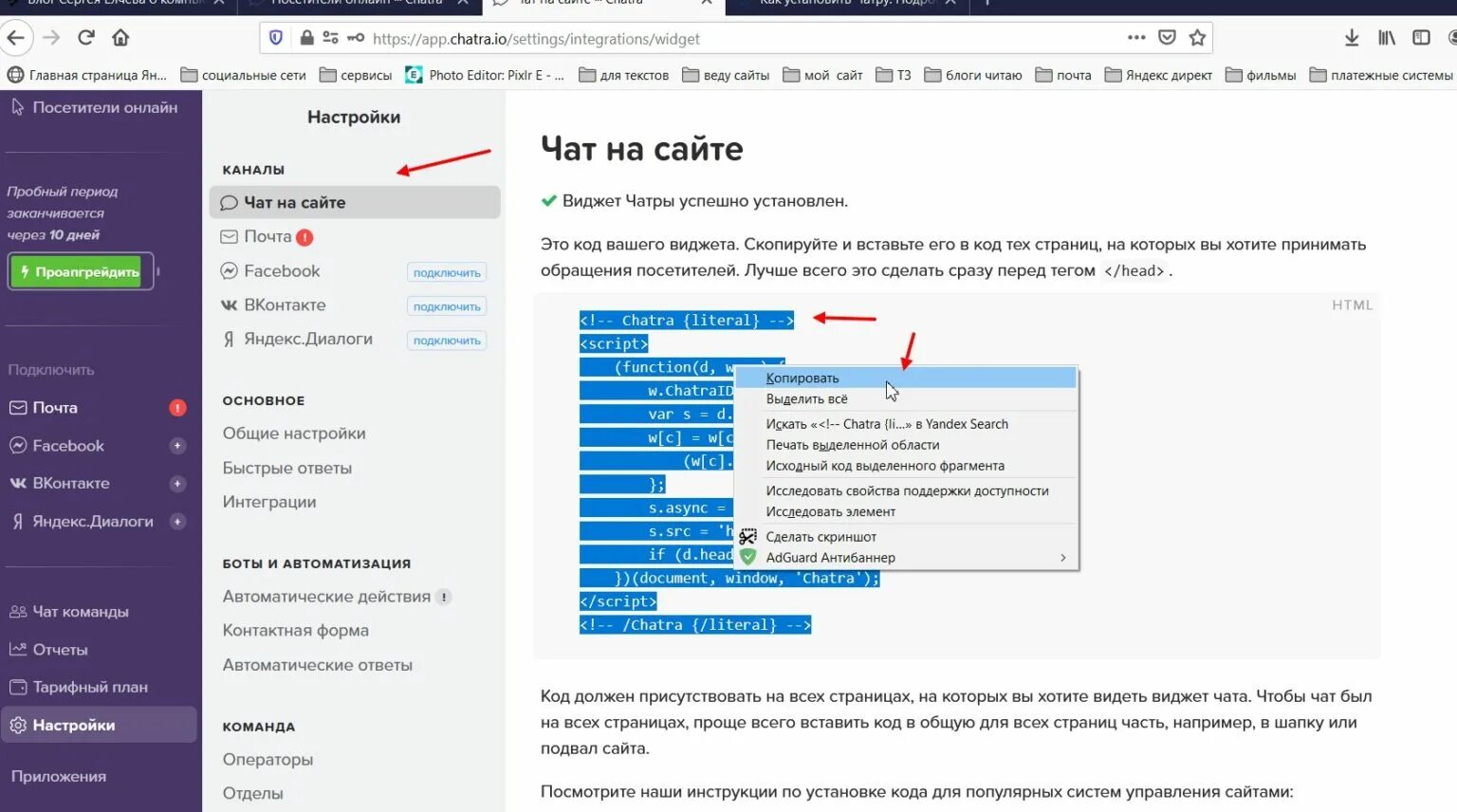This screenshot has width=1457, height=812.
Task: Open the для текстов bookmarks folder
Action: (624, 75)
